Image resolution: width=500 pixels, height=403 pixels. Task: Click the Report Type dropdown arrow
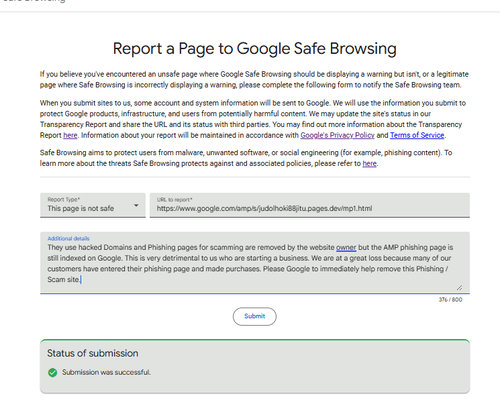coord(136,205)
